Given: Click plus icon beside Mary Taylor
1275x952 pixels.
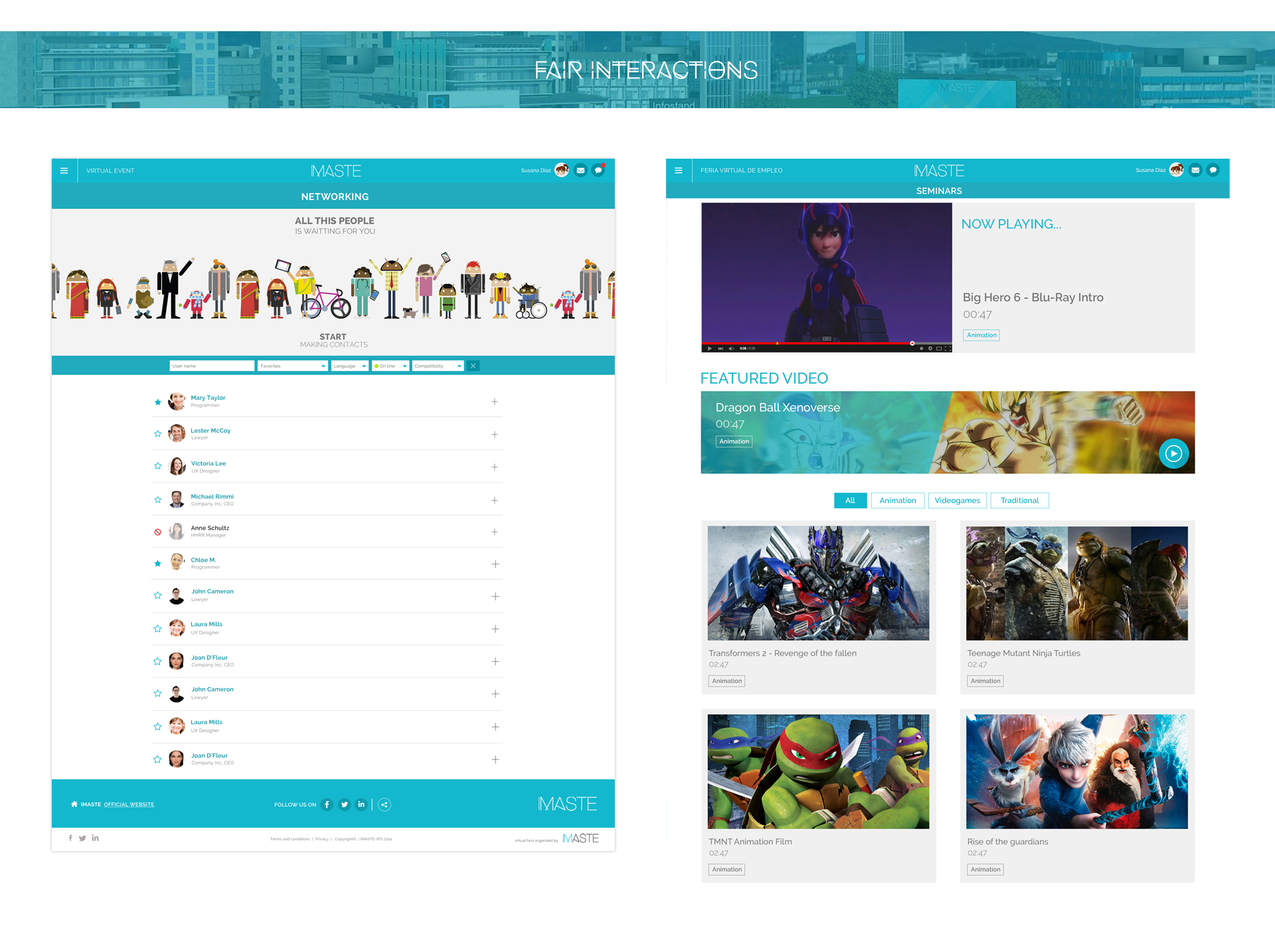Looking at the screenshot, I should point(495,402).
